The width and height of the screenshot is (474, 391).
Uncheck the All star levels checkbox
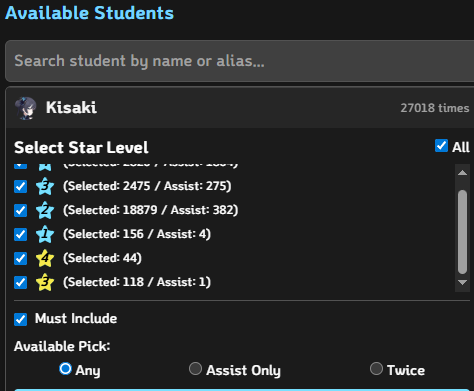coord(441,146)
